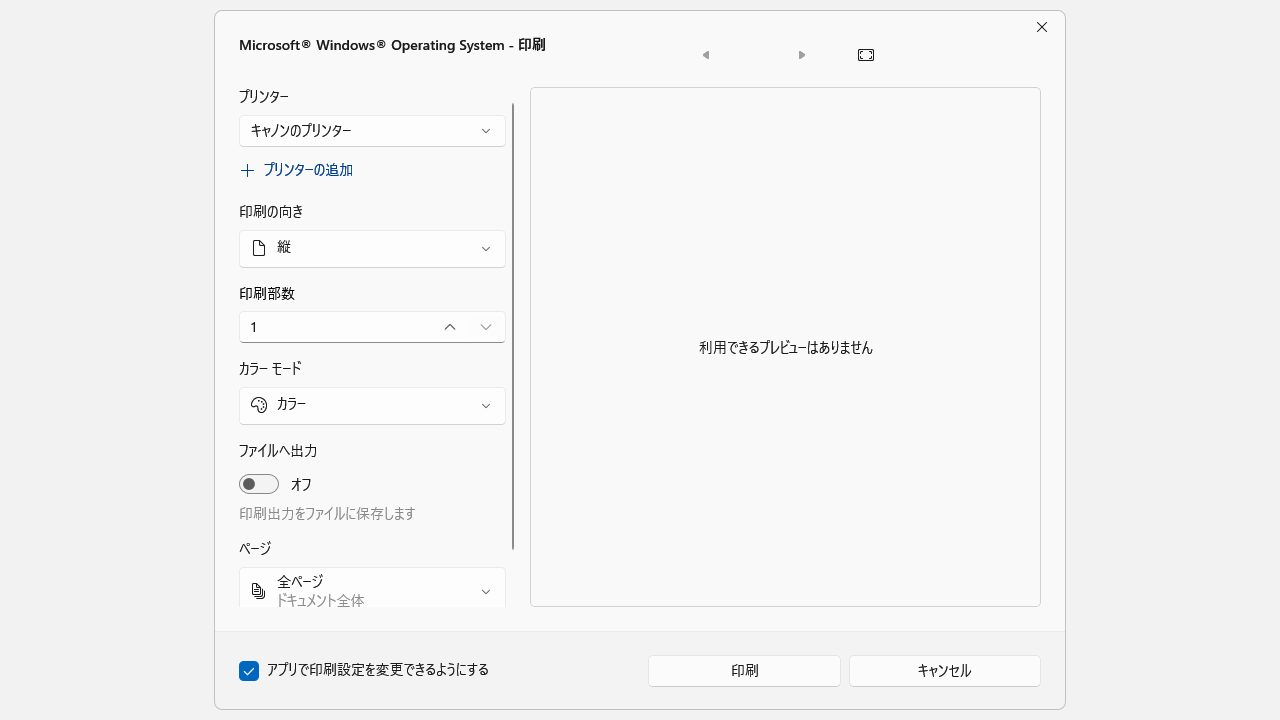The image size is (1280, 720).
Task: Click the page icon in 印刷の向き
Action: [259, 248]
